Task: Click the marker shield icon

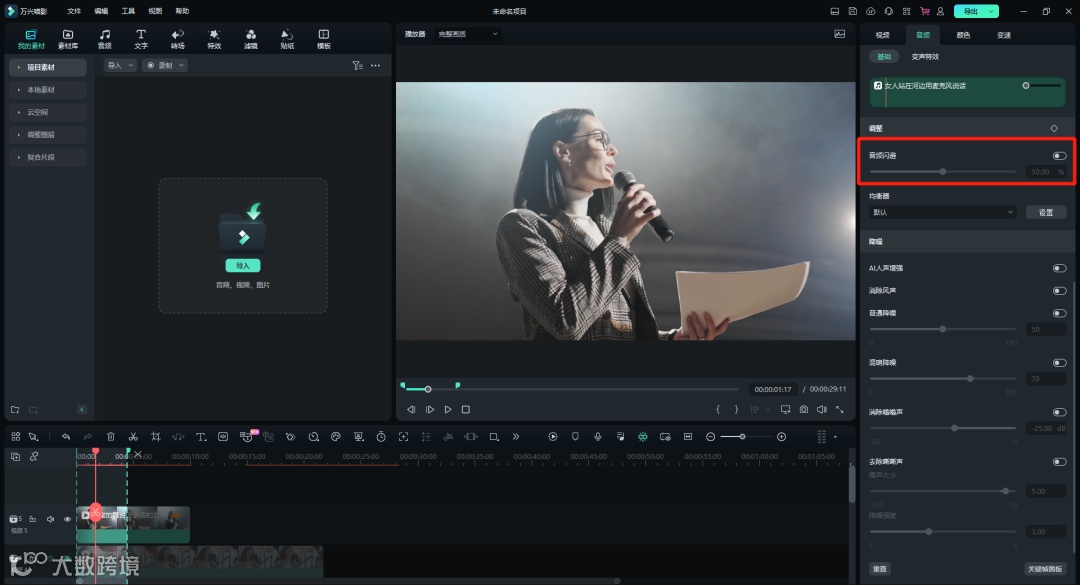Action: click(575, 437)
